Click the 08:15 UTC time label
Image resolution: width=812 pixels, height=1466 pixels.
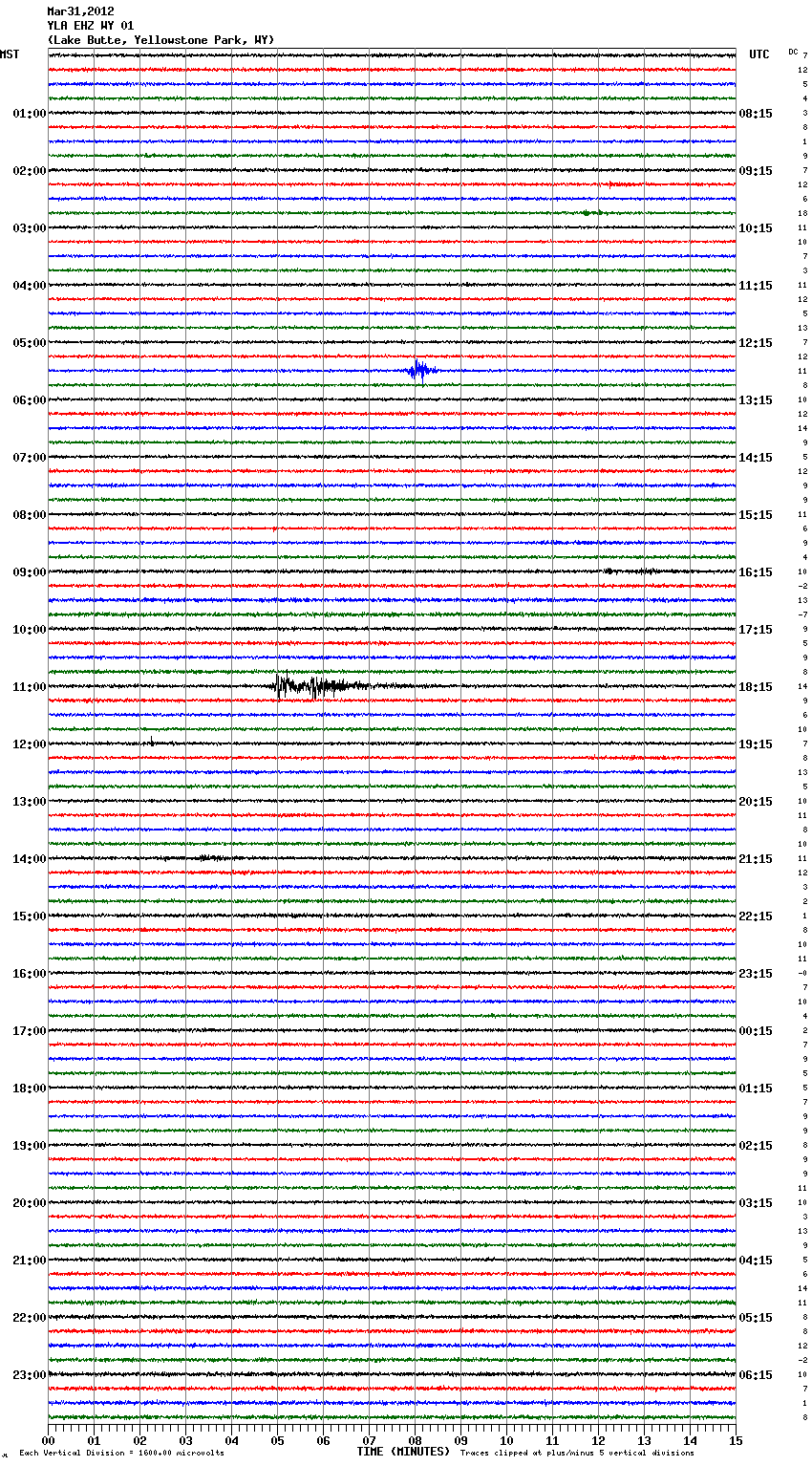click(756, 114)
